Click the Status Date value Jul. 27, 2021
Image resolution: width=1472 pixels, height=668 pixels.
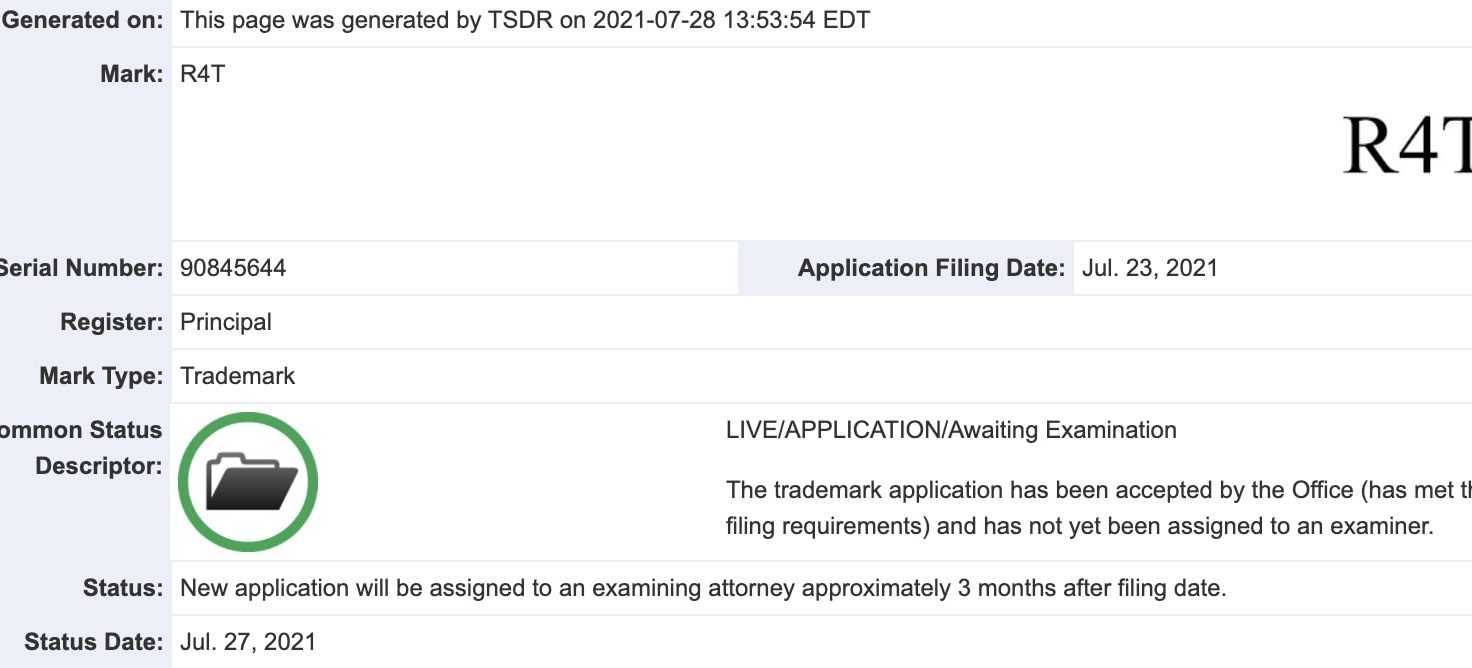(248, 642)
